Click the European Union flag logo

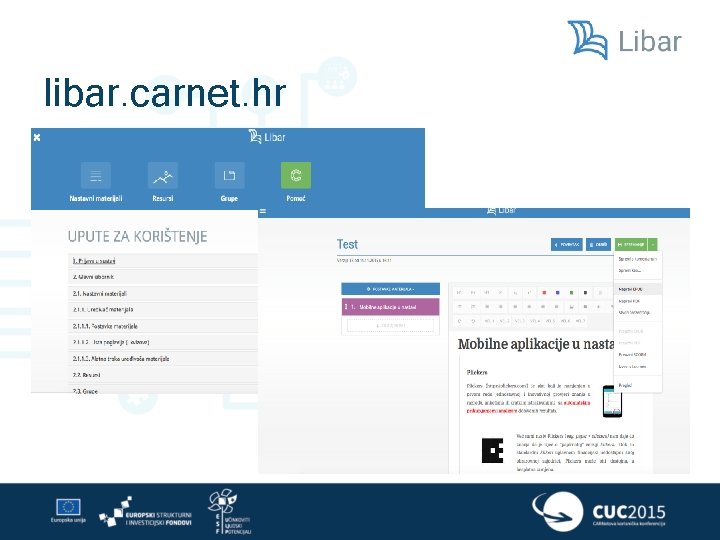[x=68, y=511]
